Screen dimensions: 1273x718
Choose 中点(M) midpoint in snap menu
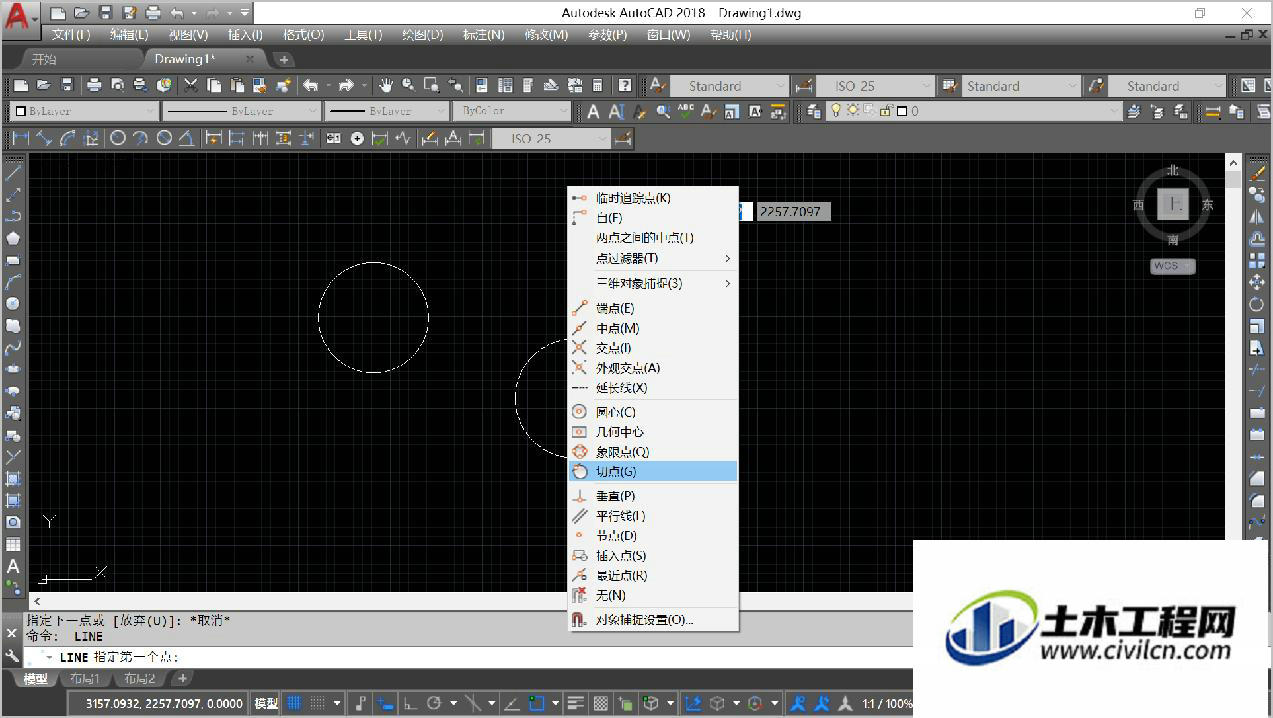tap(653, 328)
